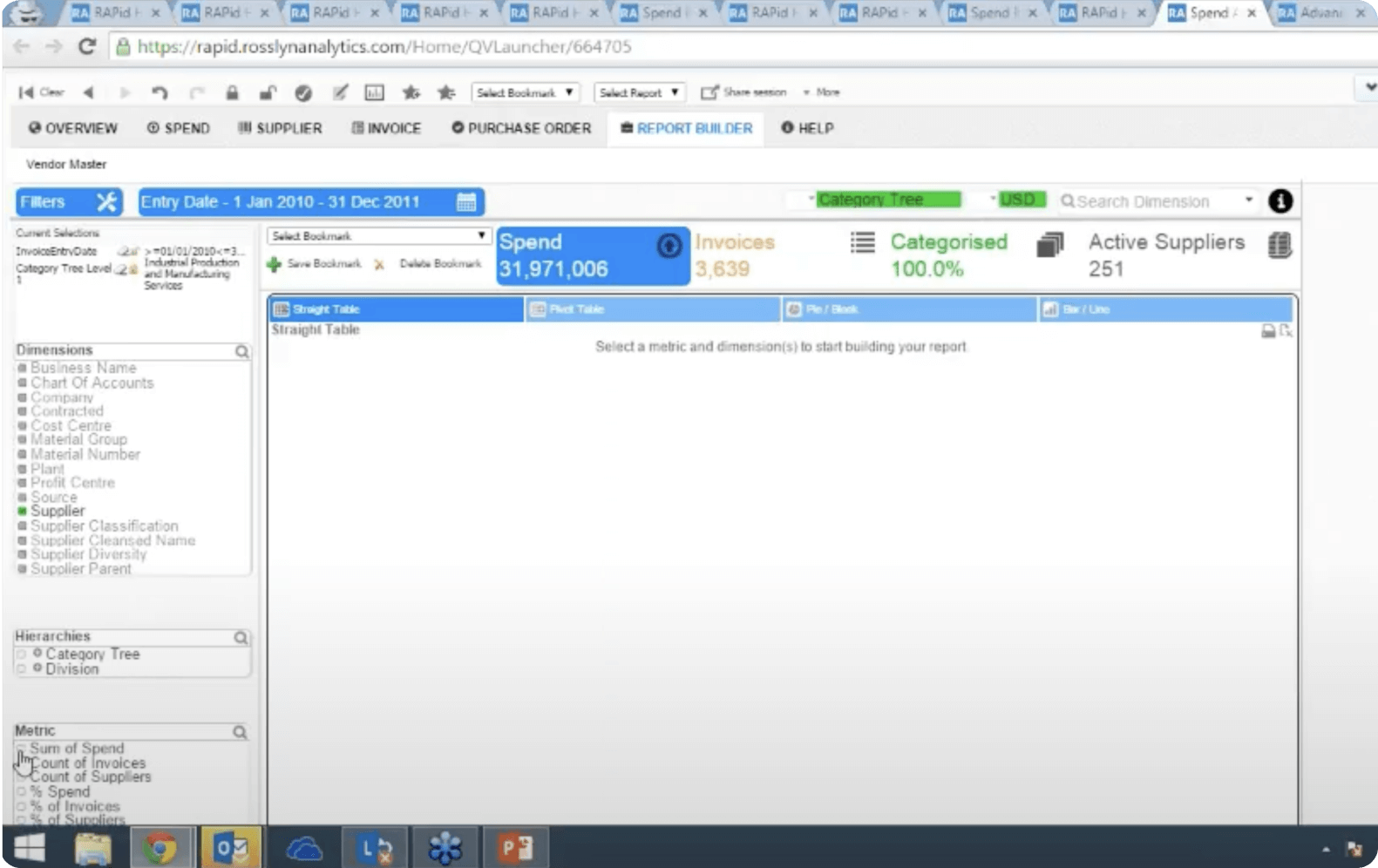Click Share session button
Image resolution: width=1378 pixels, height=868 pixels.
(743, 92)
